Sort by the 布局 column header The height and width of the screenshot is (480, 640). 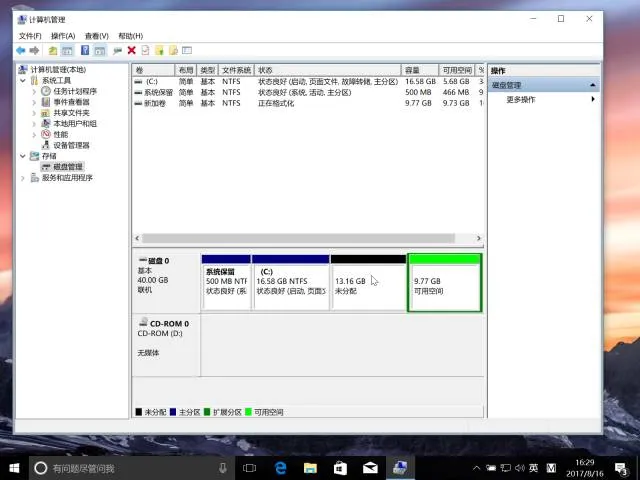[186, 70]
